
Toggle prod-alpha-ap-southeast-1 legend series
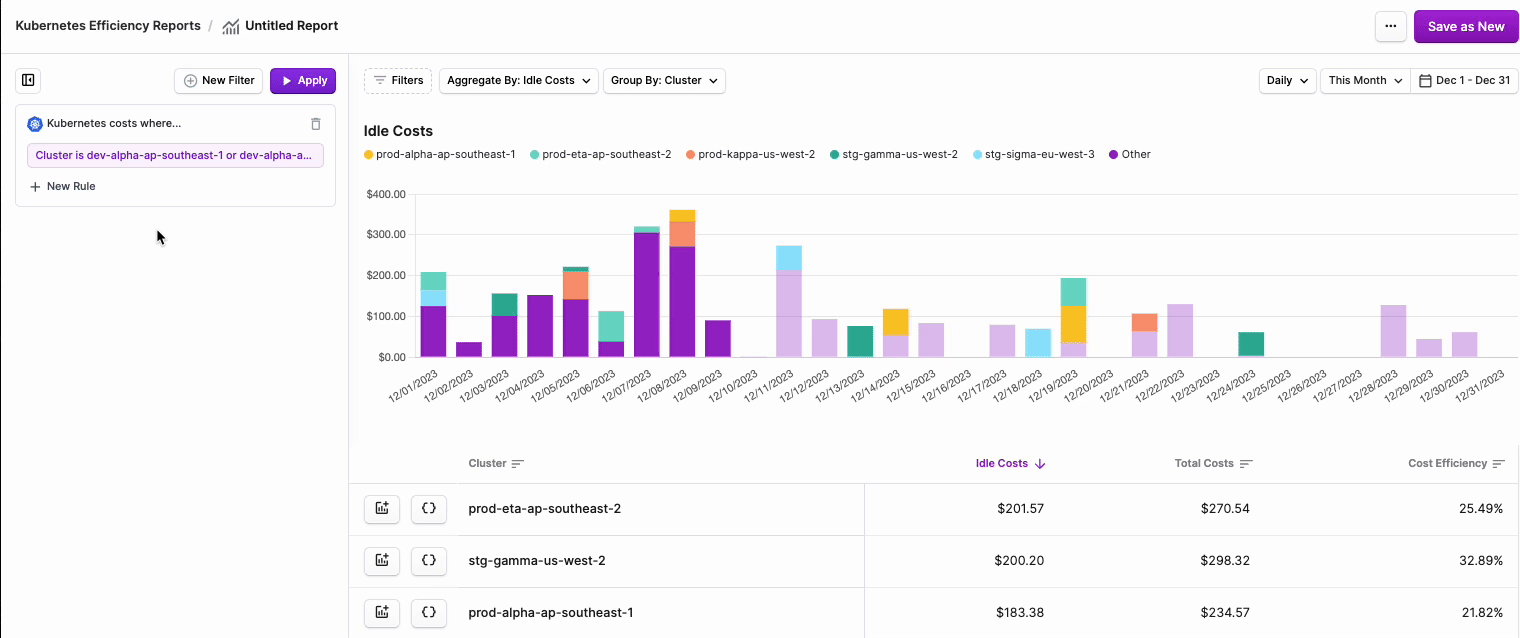[440, 154]
